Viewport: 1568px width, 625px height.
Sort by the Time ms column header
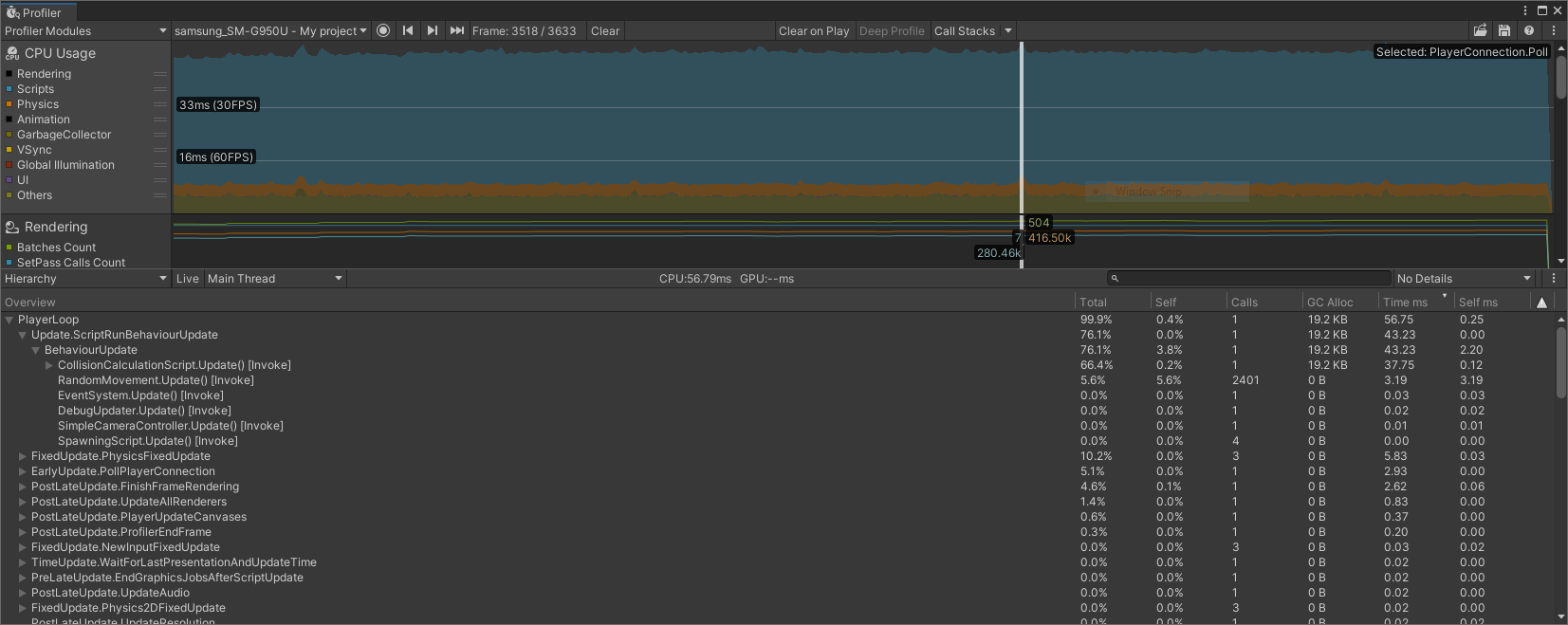pyautogui.click(x=1416, y=303)
